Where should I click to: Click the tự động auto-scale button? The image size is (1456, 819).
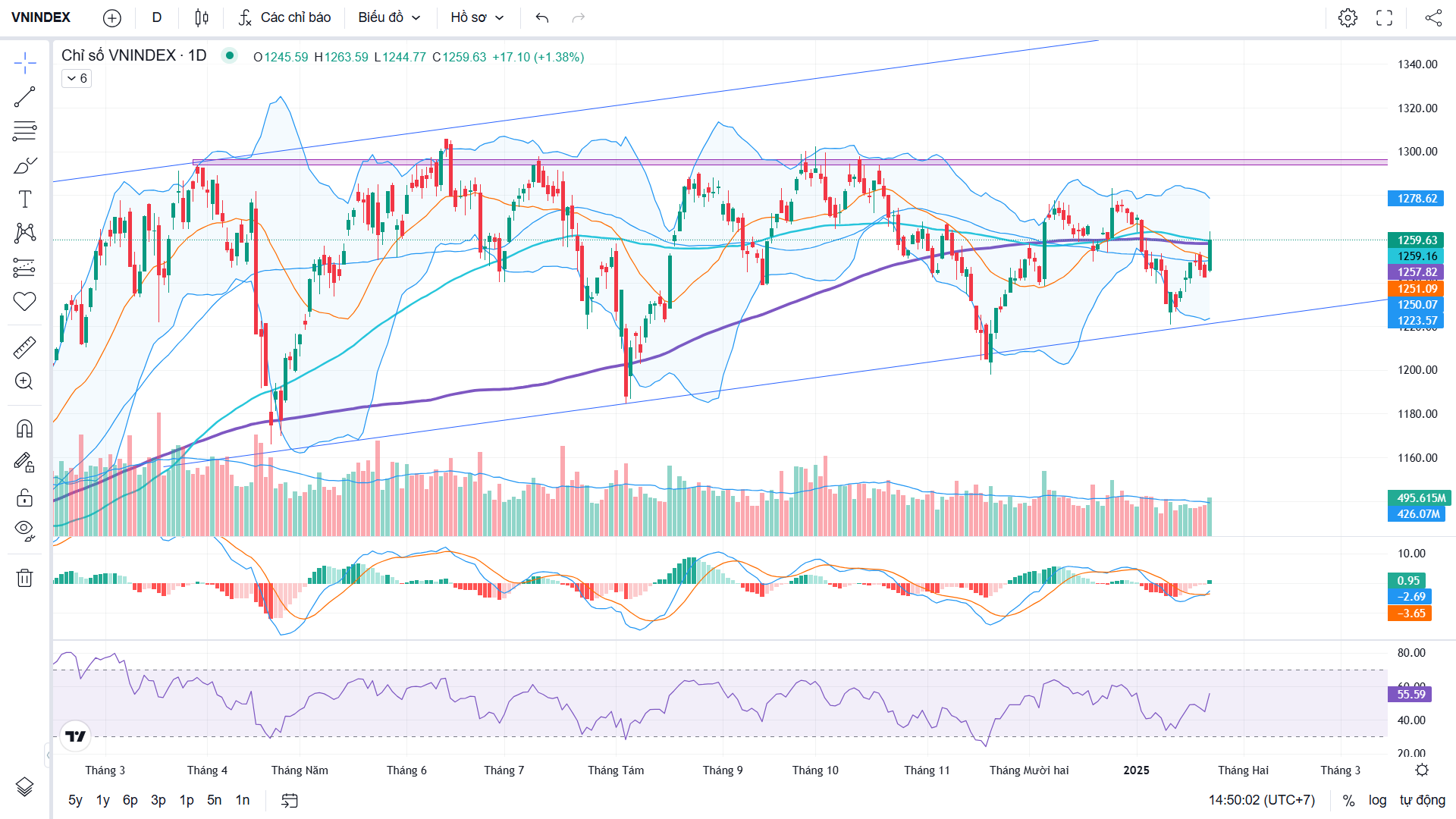pyautogui.click(x=1422, y=800)
